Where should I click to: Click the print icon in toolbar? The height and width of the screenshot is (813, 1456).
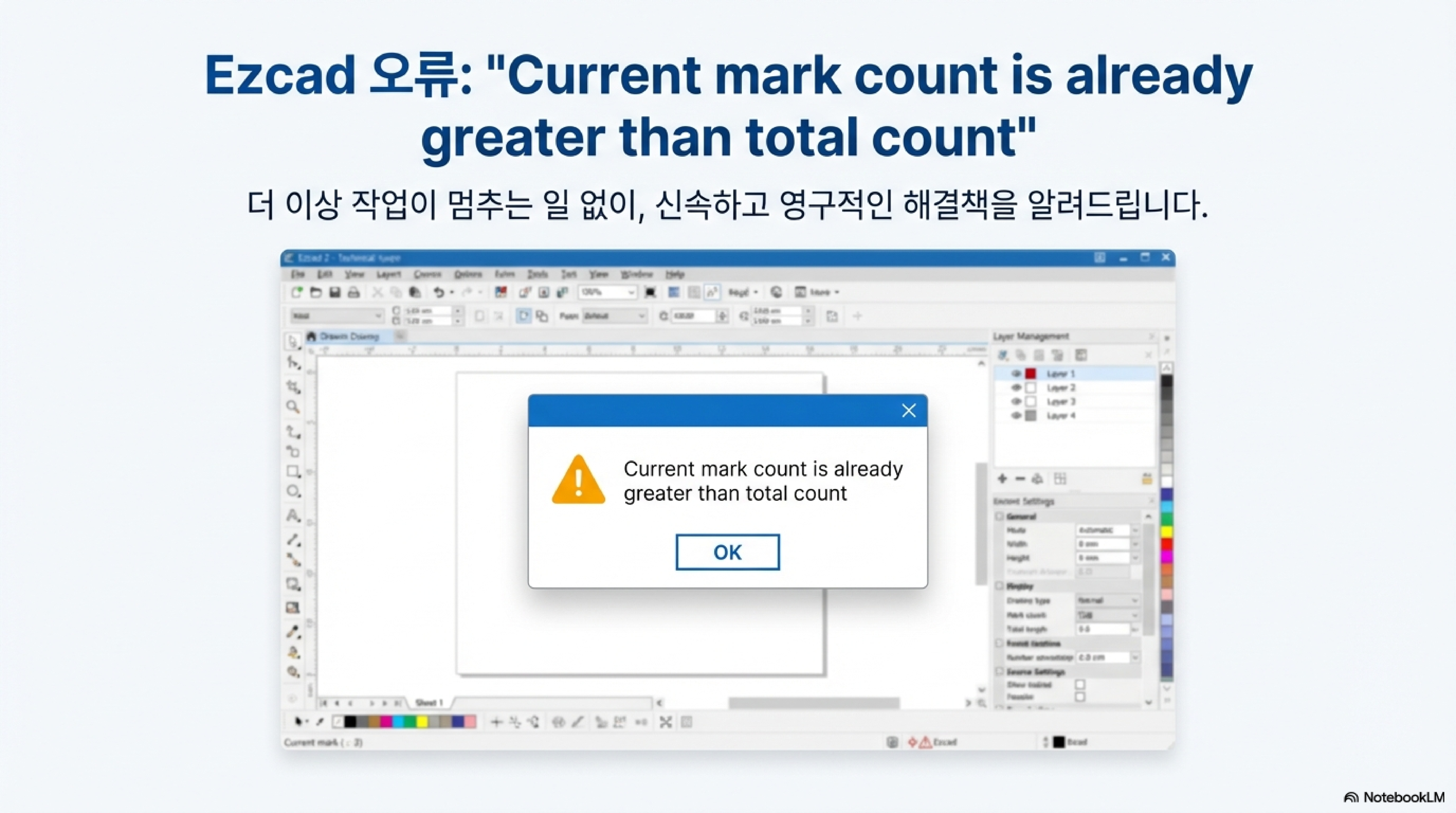[354, 292]
